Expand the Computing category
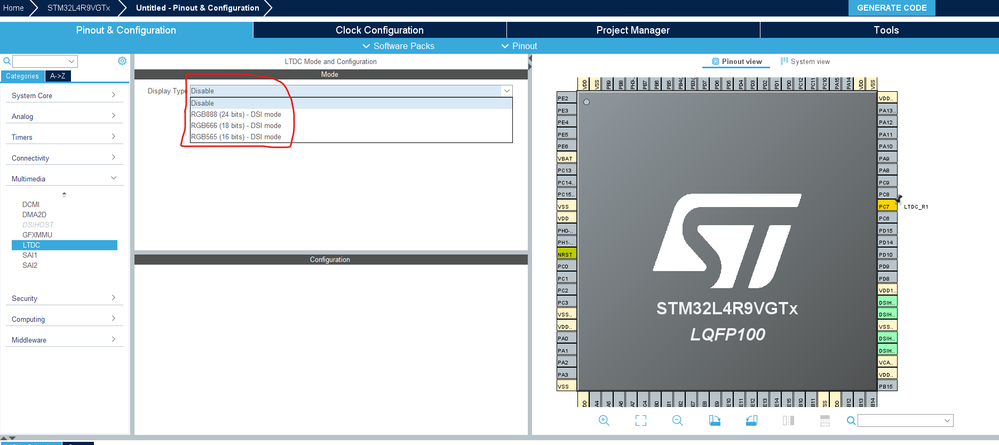The image size is (999, 445). click(x=64, y=319)
